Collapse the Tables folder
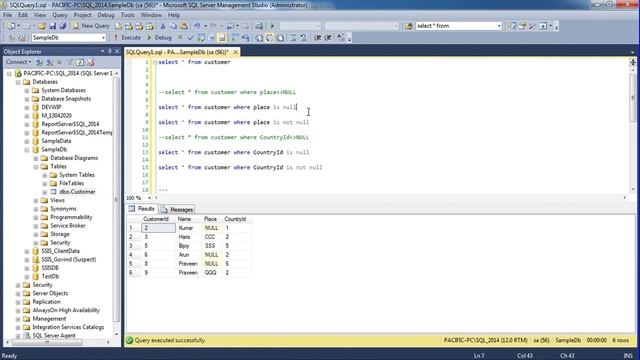The image size is (640, 360). point(36,167)
